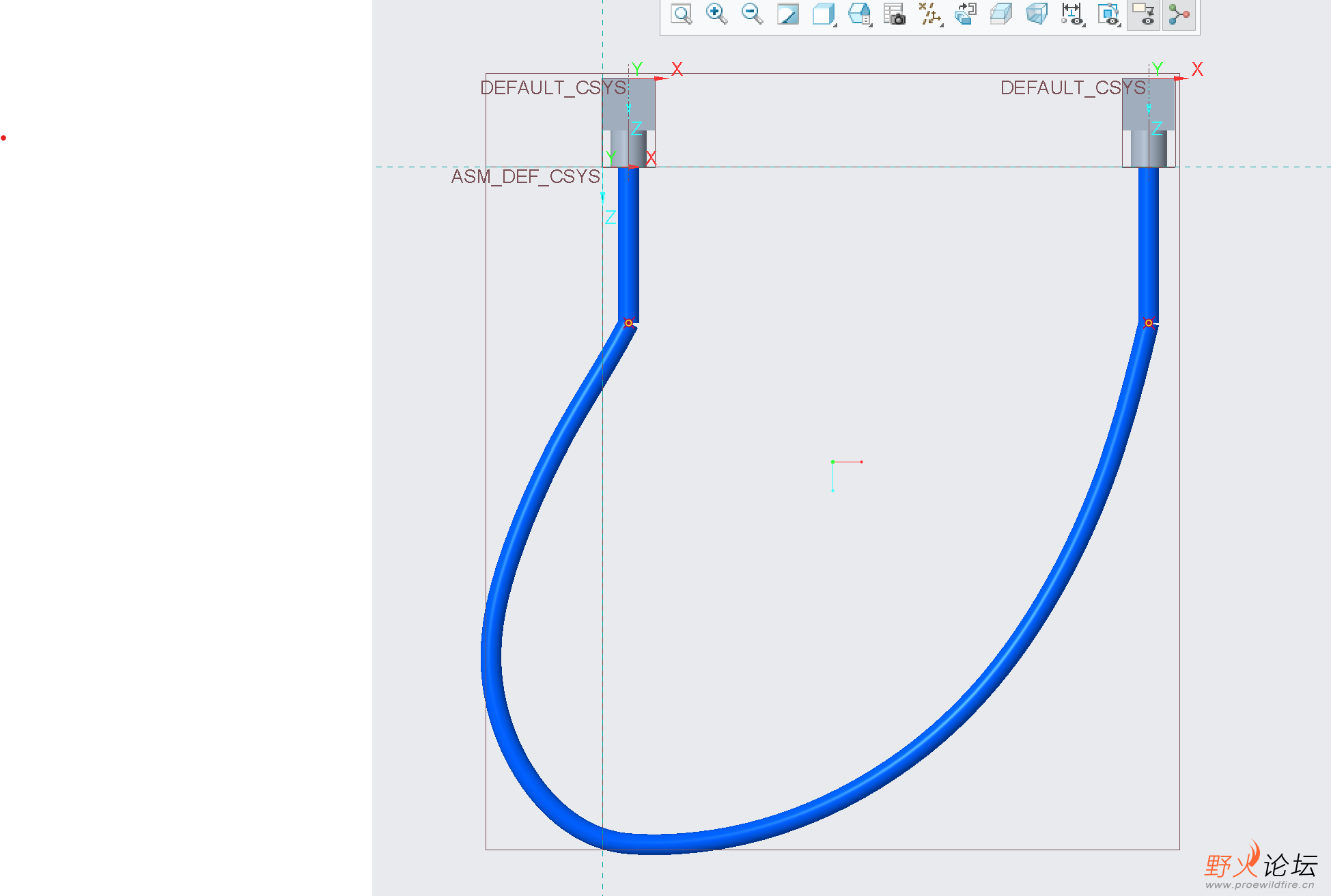Select the right cable location point
Screen dimensions: 1331x896
(x=1149, y=323)
